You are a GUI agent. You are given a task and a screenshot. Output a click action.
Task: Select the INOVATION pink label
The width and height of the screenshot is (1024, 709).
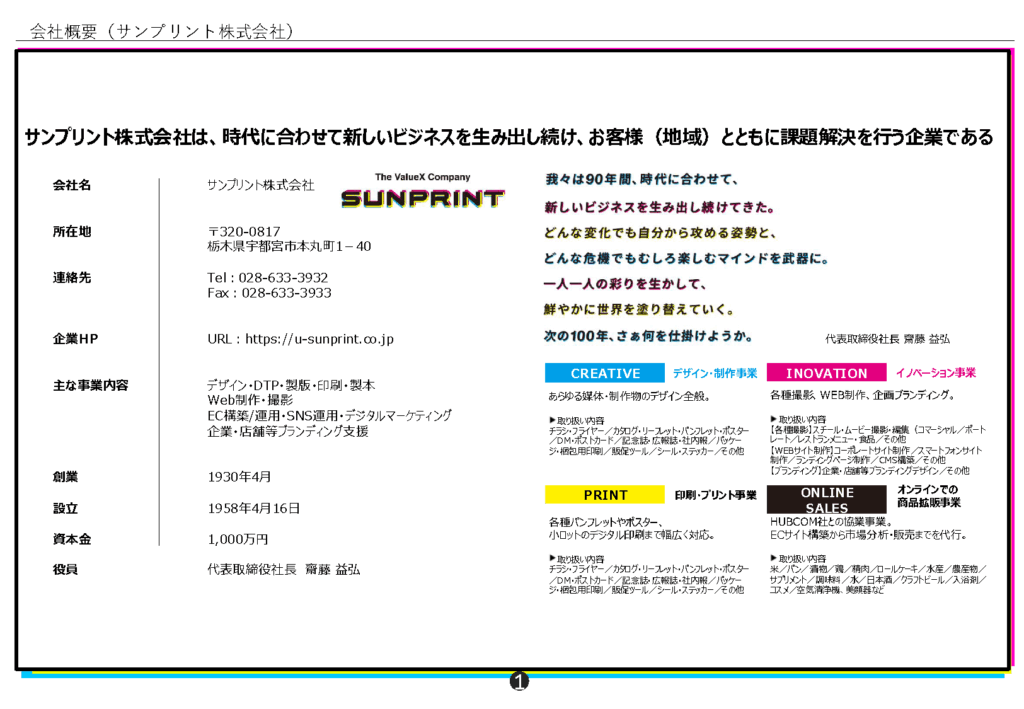(826, 373)
